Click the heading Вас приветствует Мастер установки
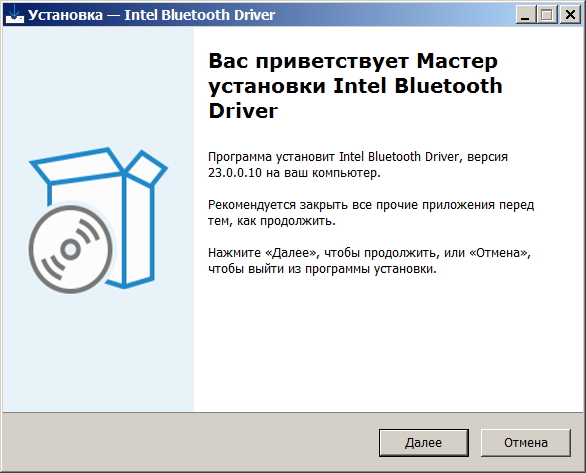586x473 pixels. (355, 73)
